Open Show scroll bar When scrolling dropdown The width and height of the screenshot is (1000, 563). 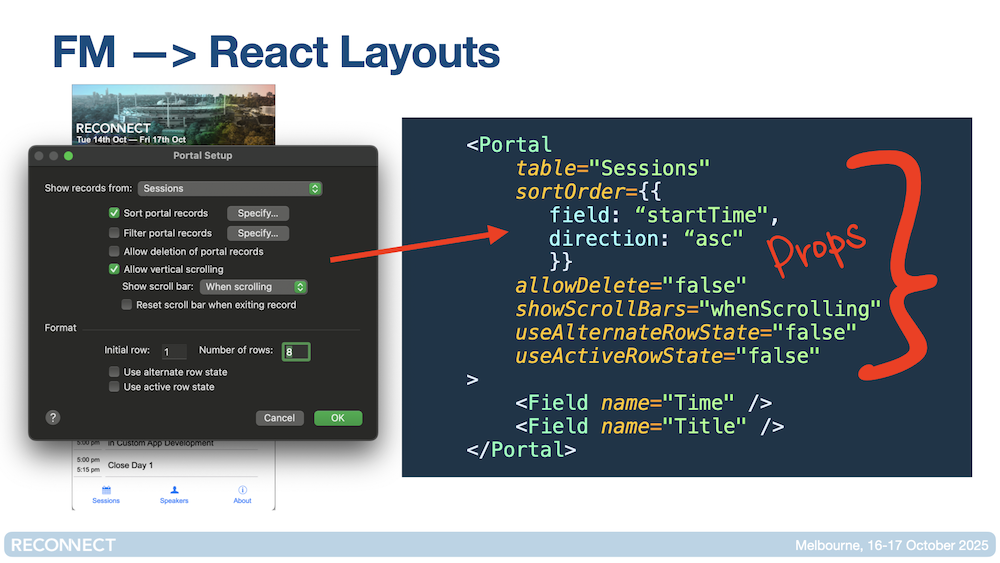(x=253, y=287)
